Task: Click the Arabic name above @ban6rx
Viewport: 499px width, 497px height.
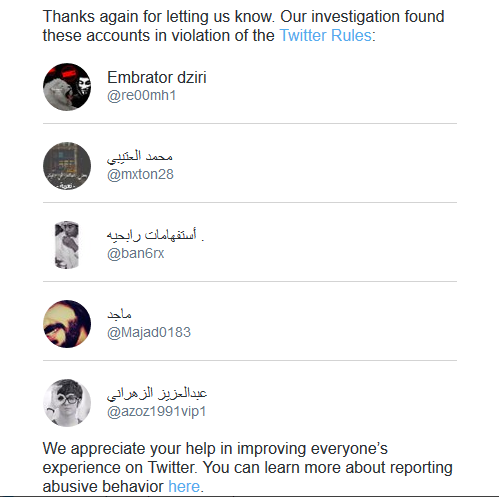Action: [155, 235]
